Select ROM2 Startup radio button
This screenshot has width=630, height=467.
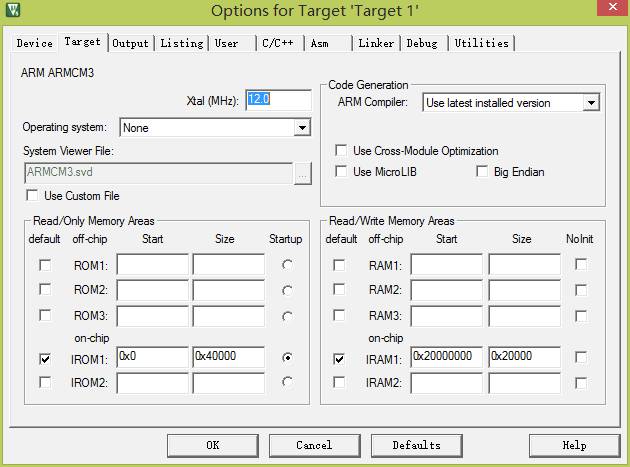287,290
